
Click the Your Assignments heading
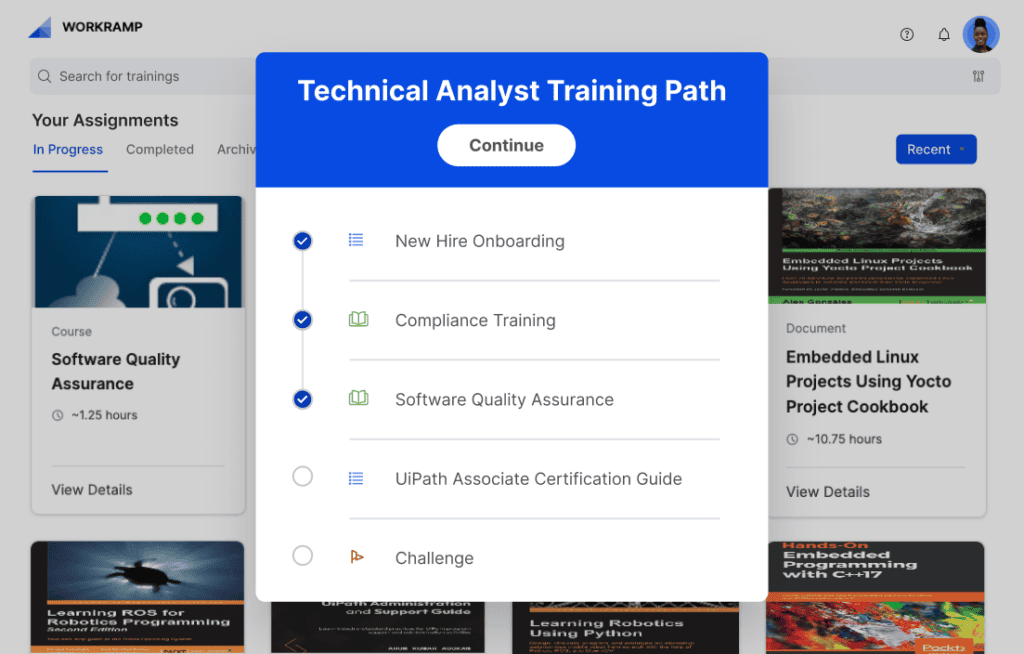click(105, 120)
